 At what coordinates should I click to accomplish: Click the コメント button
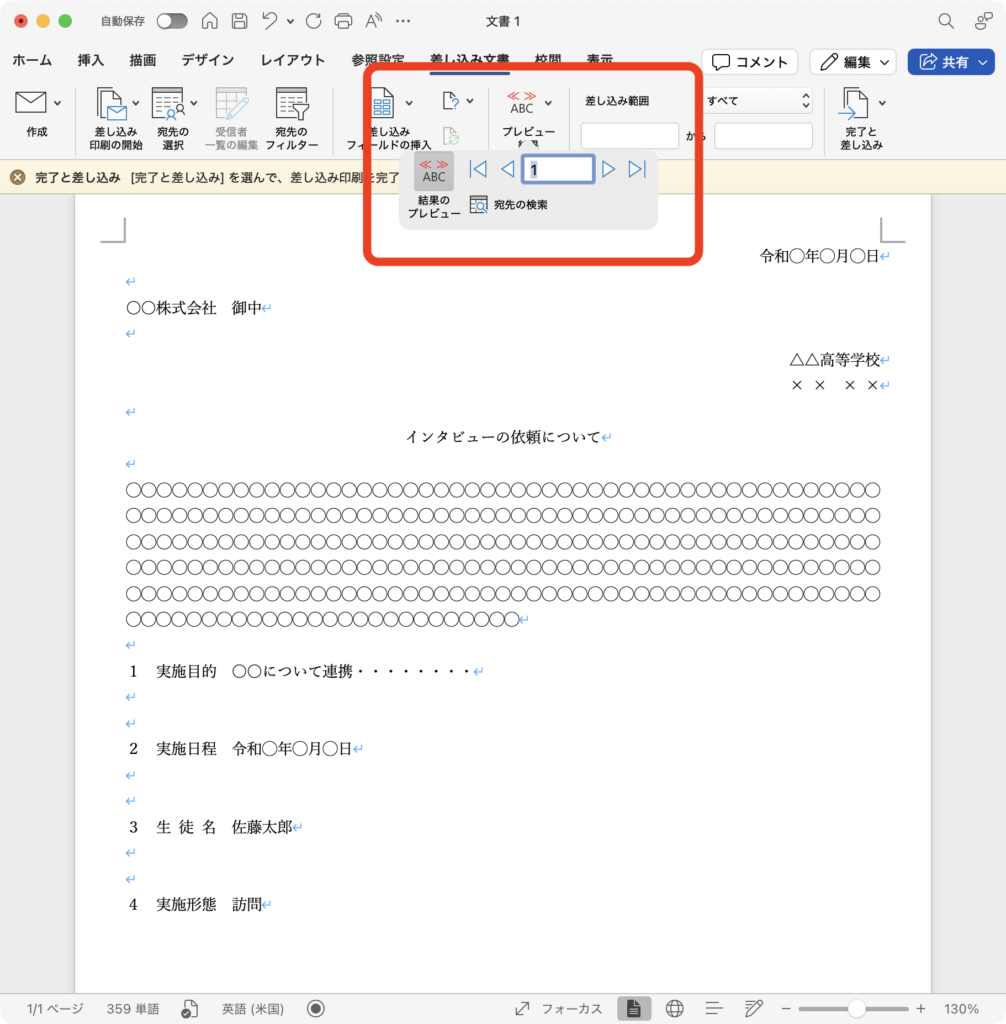click(x=749, y=62)
